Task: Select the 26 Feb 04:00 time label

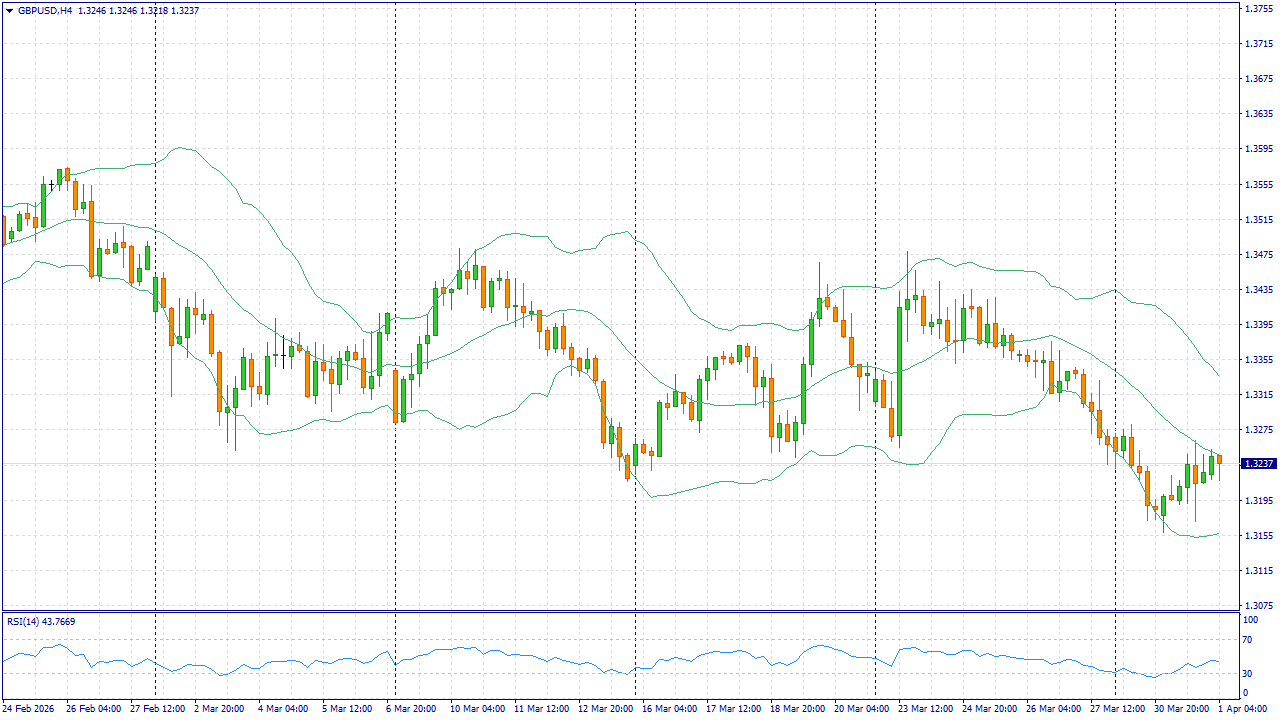Action: click(x=94, y=708)
